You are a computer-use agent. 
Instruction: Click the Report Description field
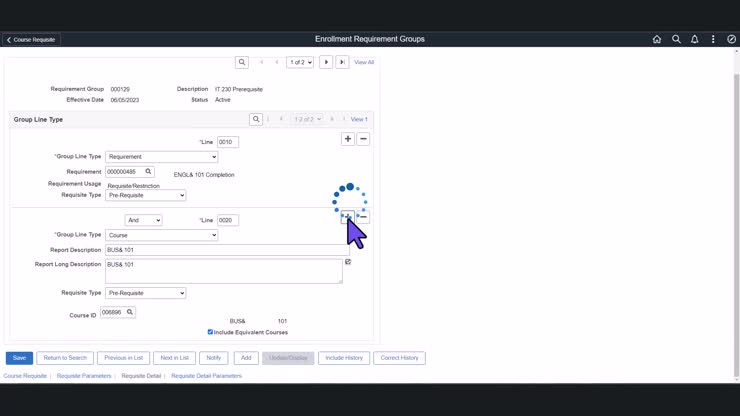pyautogui.click(x=227, y=250)
